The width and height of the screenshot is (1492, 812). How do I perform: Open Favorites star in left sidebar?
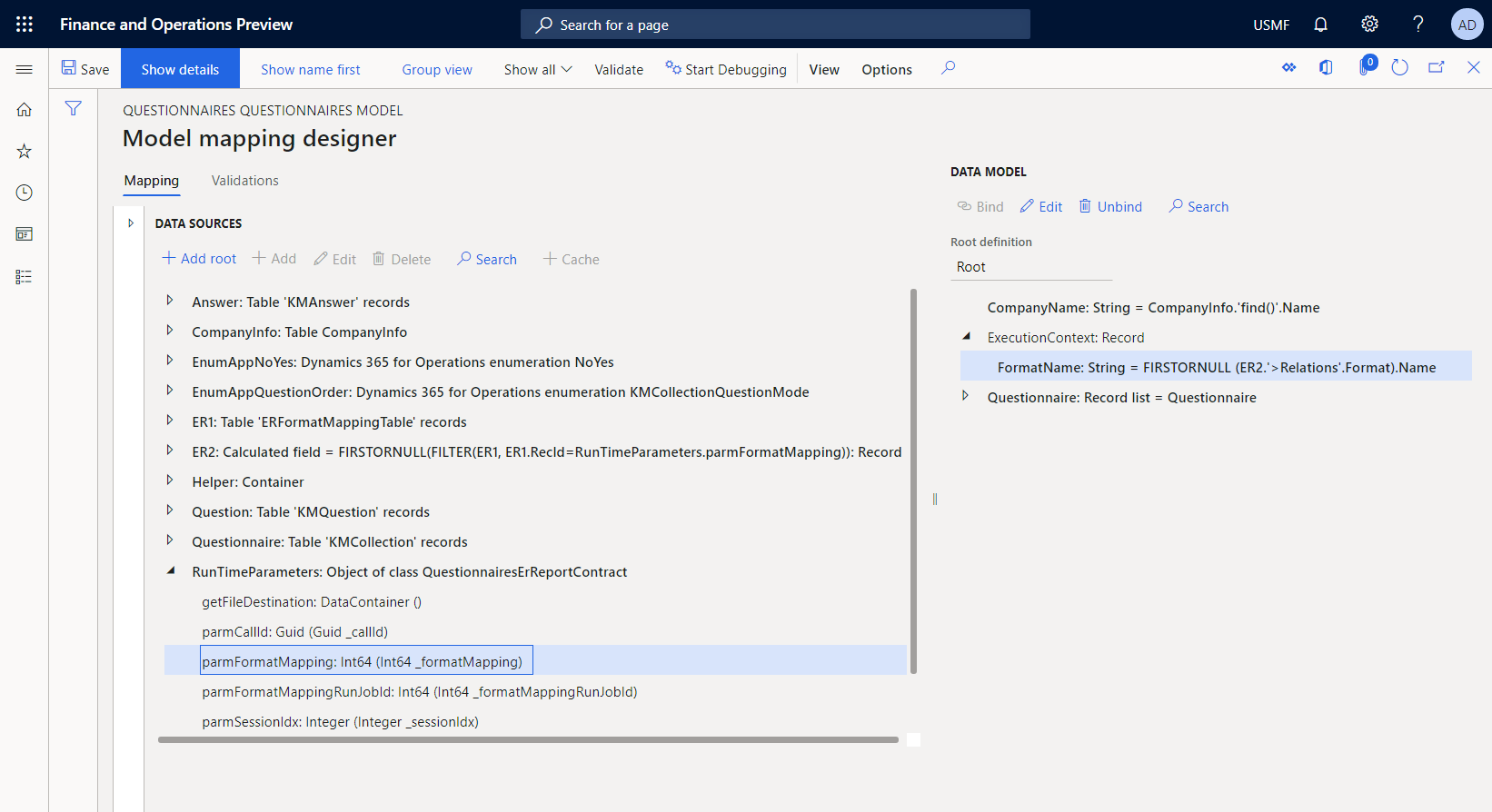tap(25, 152)
